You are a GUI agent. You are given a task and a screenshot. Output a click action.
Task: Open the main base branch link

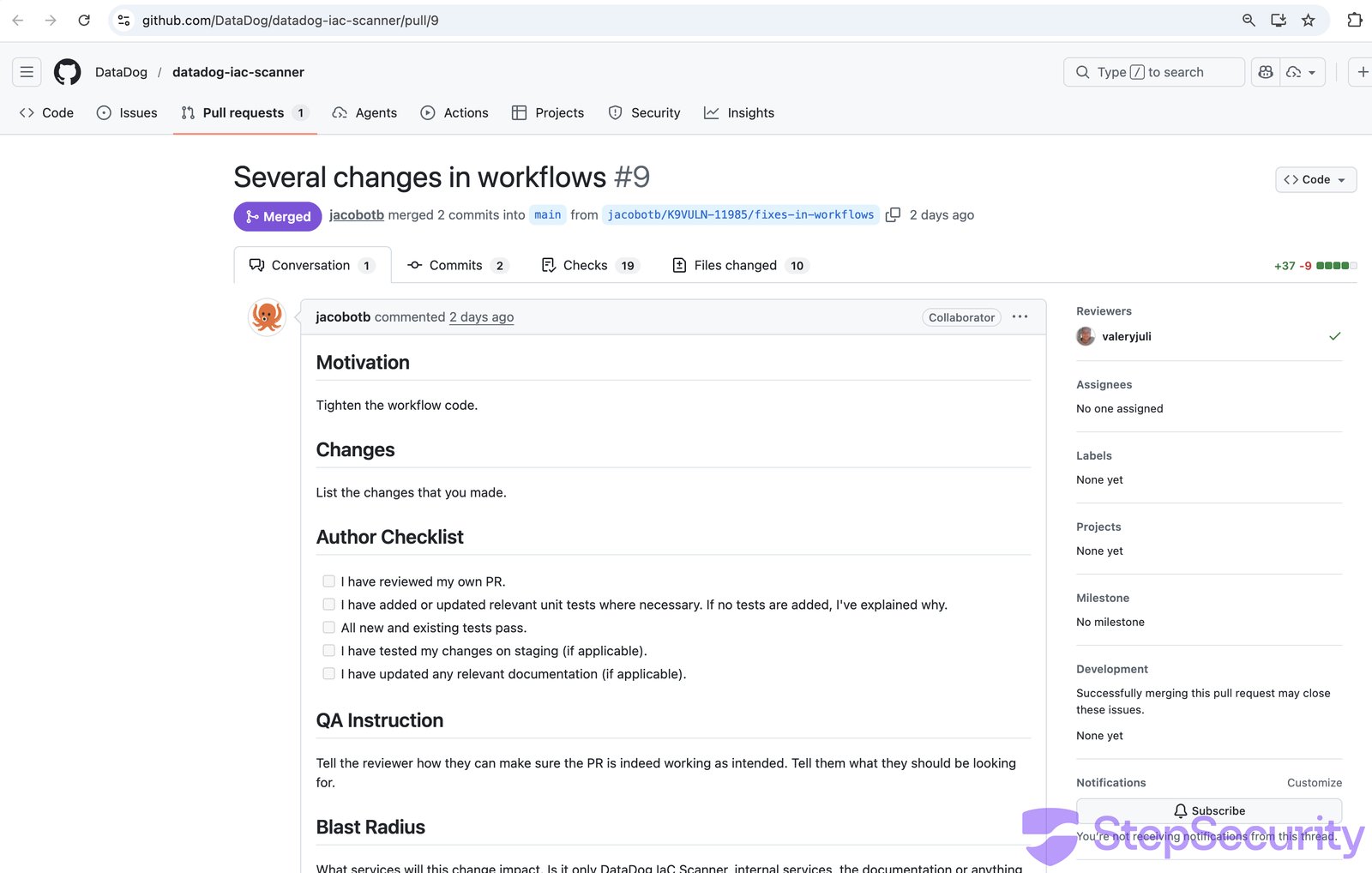point(547,214)
